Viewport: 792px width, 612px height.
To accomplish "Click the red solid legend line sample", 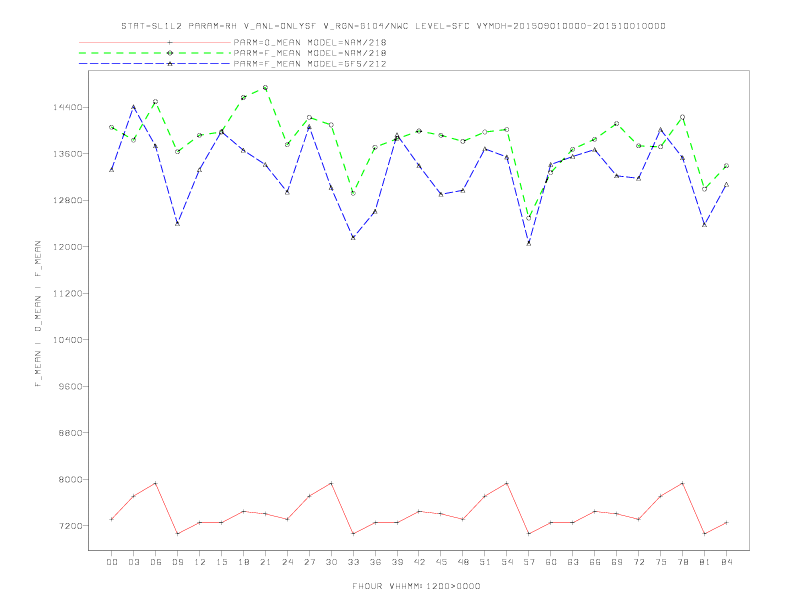I will pos(155,42).
